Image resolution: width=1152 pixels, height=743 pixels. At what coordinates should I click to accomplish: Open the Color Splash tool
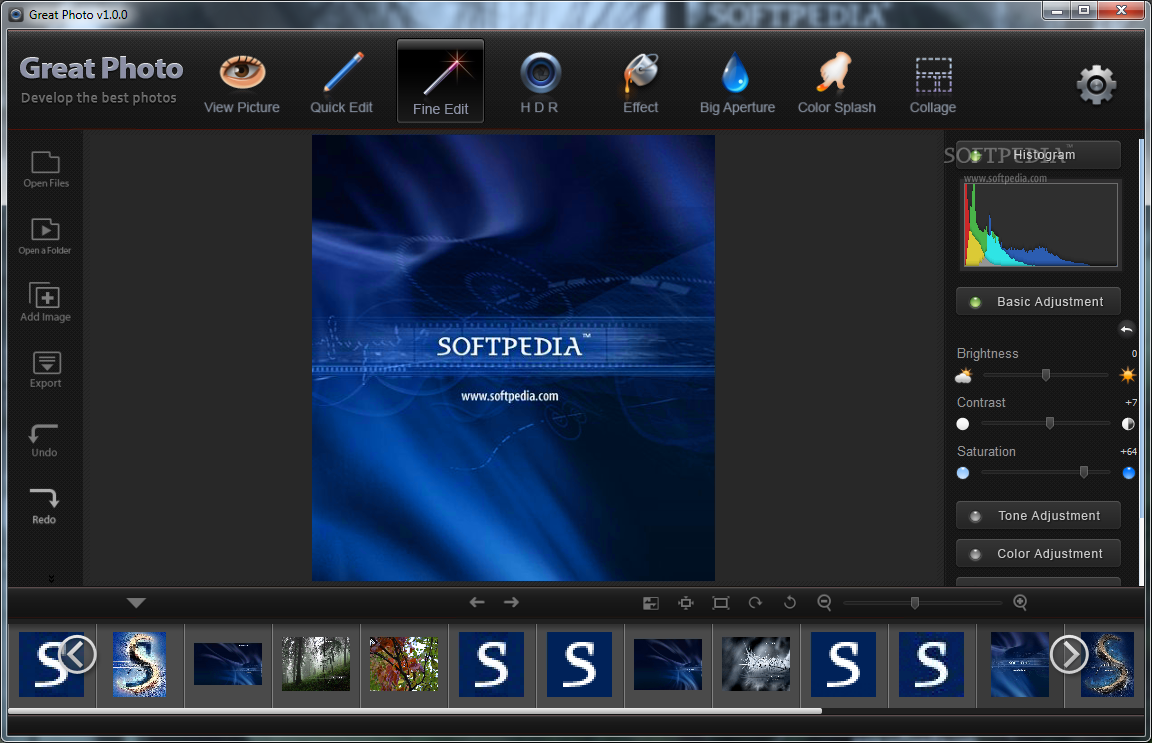(836, 84)
